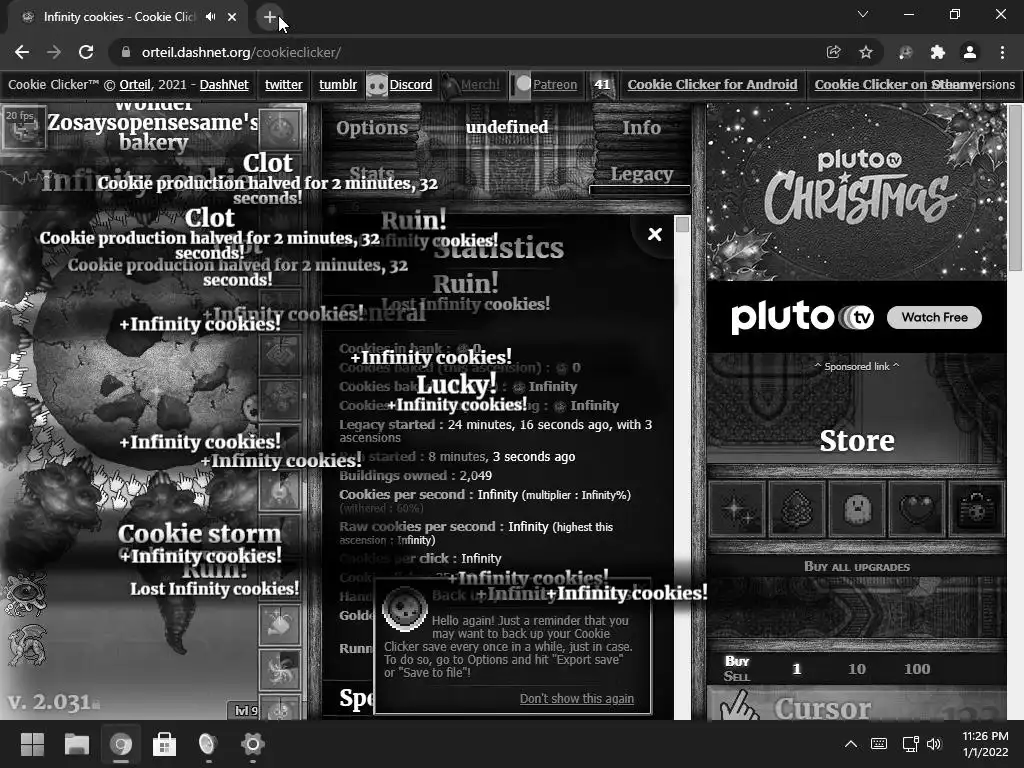Click the address bar URL field
This screenshot has height=768, width=1024.
[x=457, y=52]
